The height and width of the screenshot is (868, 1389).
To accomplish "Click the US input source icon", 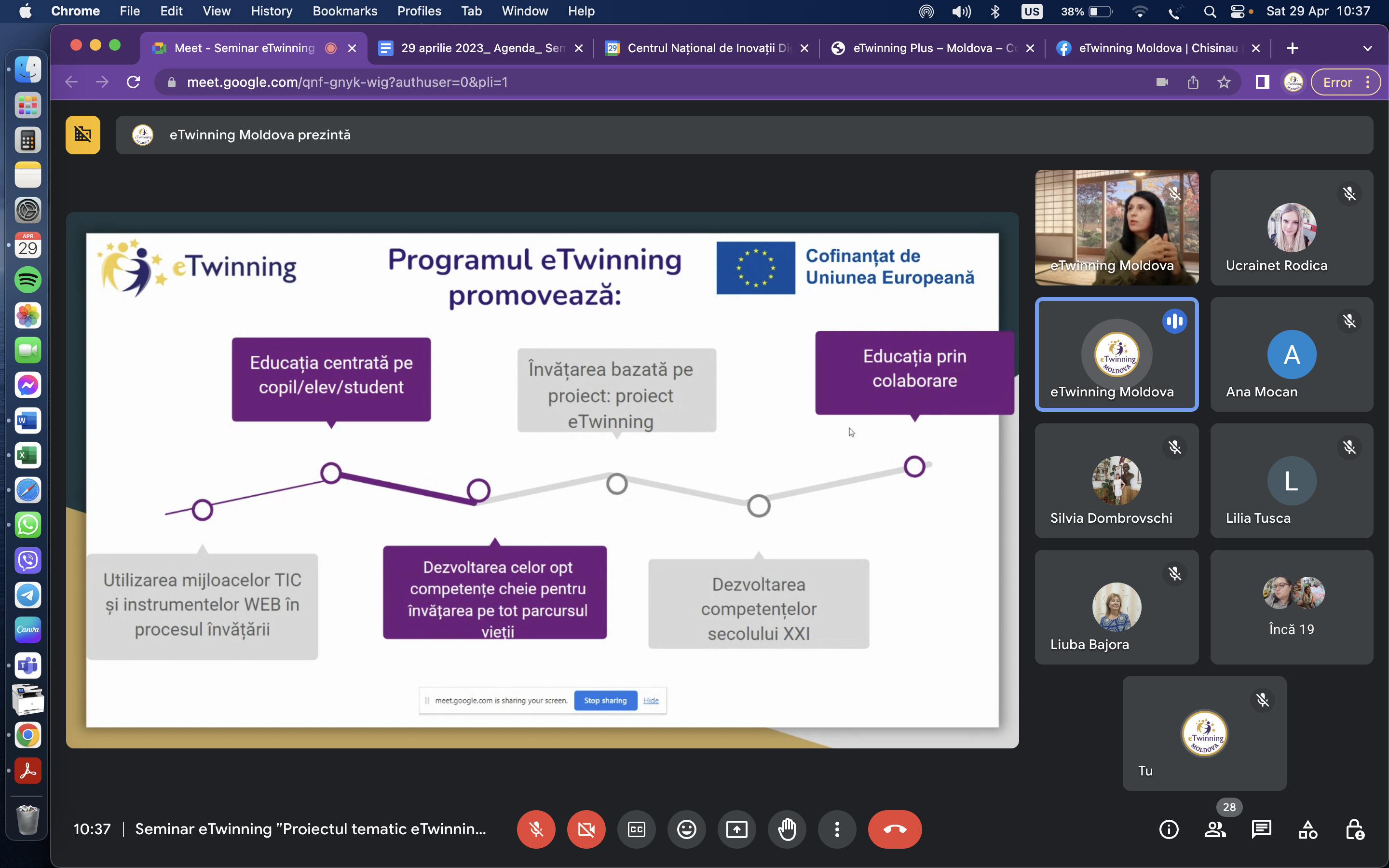I will (x=1032, y=12).
